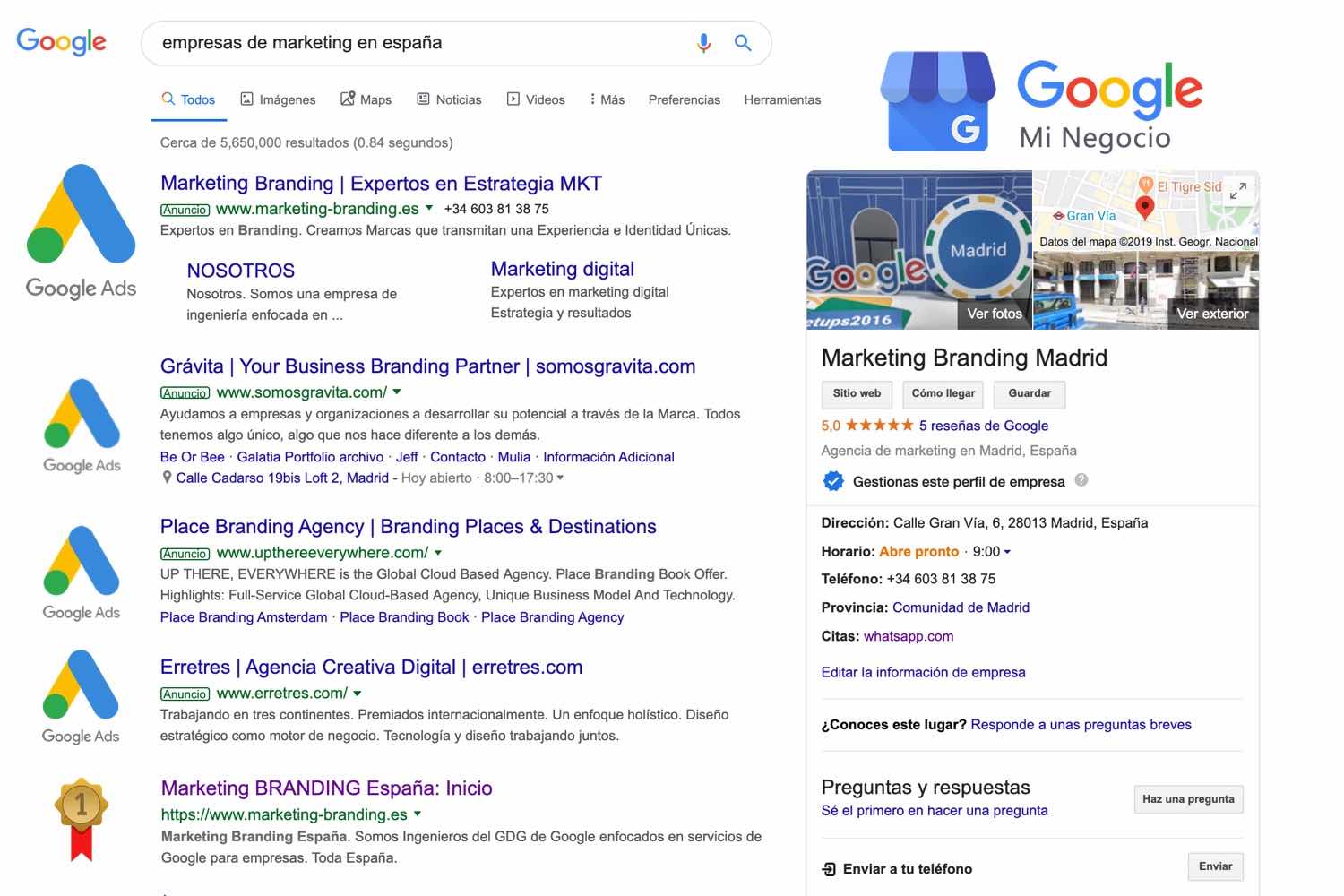This screenshot has height=896, width=1344.
Task: Click the send-to-phone icon next to Enviar
Action: click(829, 868)
